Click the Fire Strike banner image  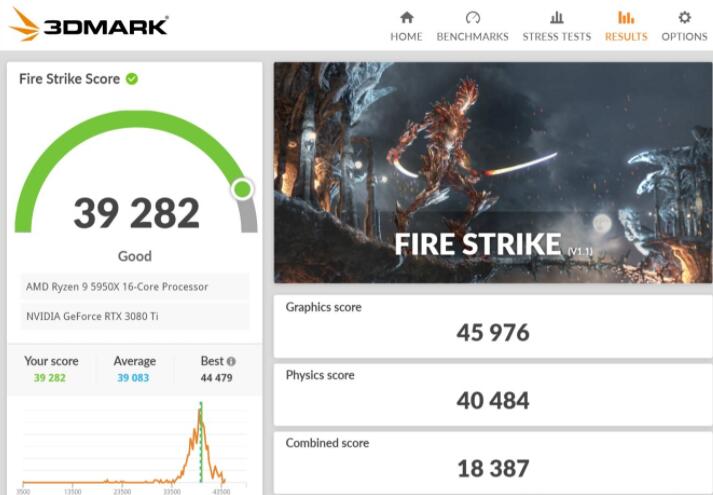point(492,172)
